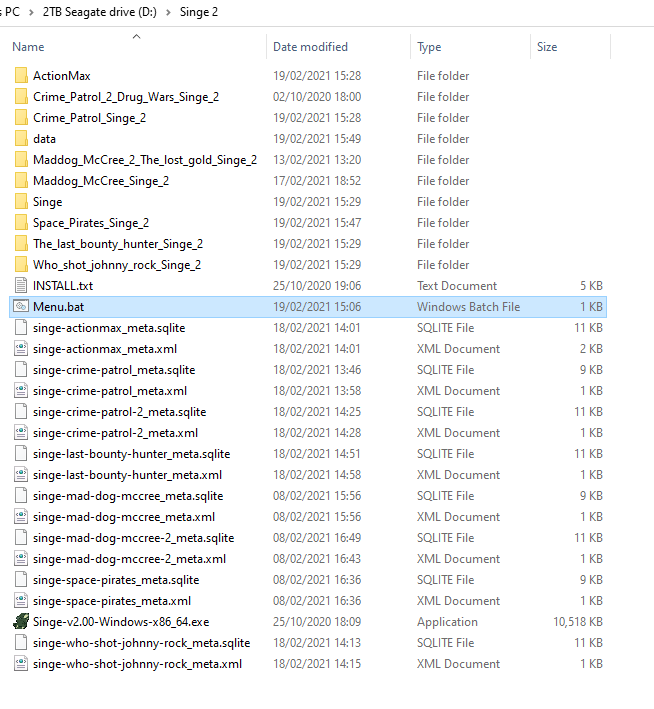Click the 02/10/2020 18:00 date cell
Image resolution: width=654 pixels, height=709 pixels.
(x=317, y=97)
